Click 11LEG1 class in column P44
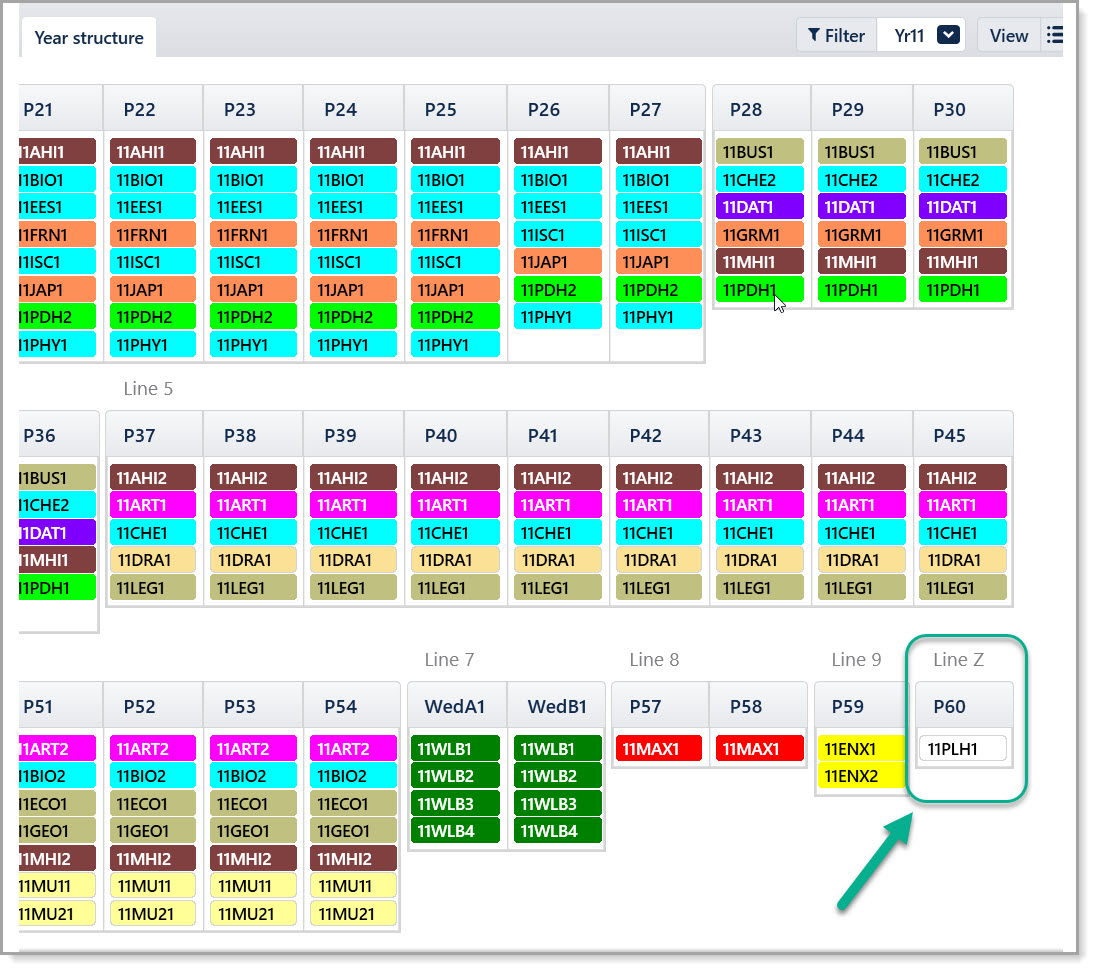The height and width of the screenshot is (971, 1095). point(862,588)
